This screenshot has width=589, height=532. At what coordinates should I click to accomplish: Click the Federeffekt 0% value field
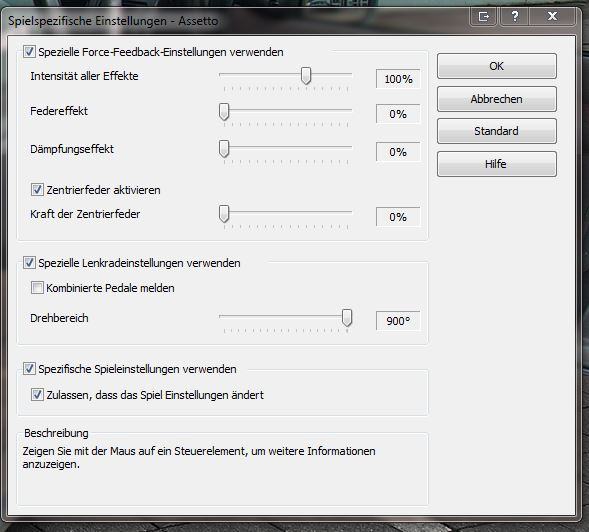tap(398, 114)
